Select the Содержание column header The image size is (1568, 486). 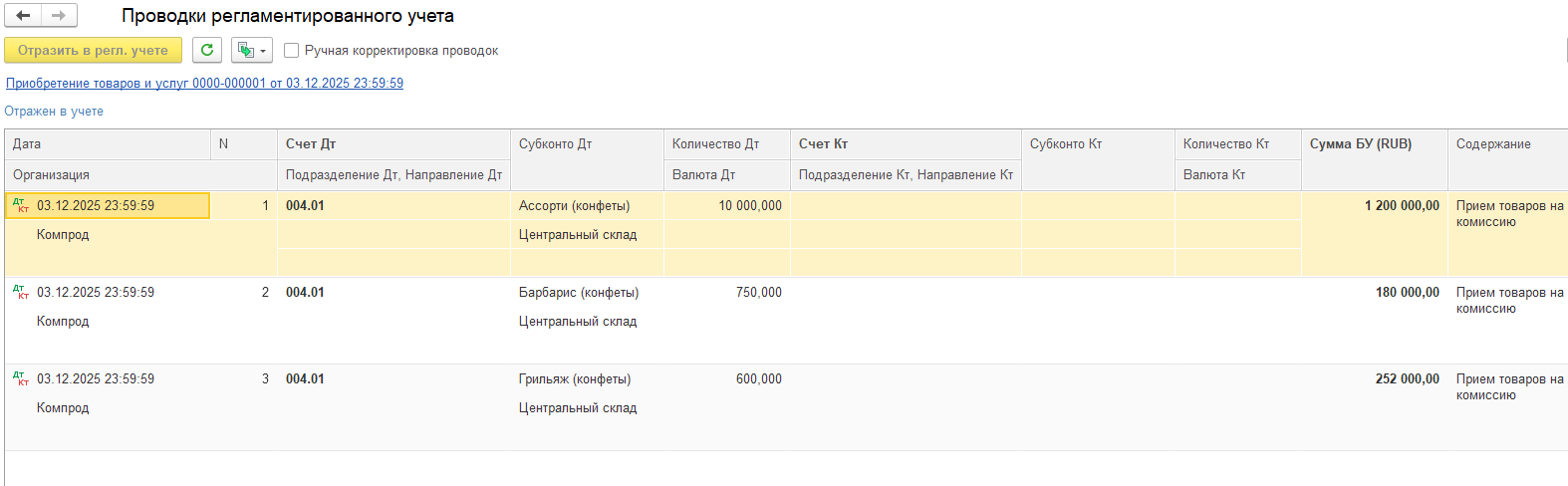1504,144
